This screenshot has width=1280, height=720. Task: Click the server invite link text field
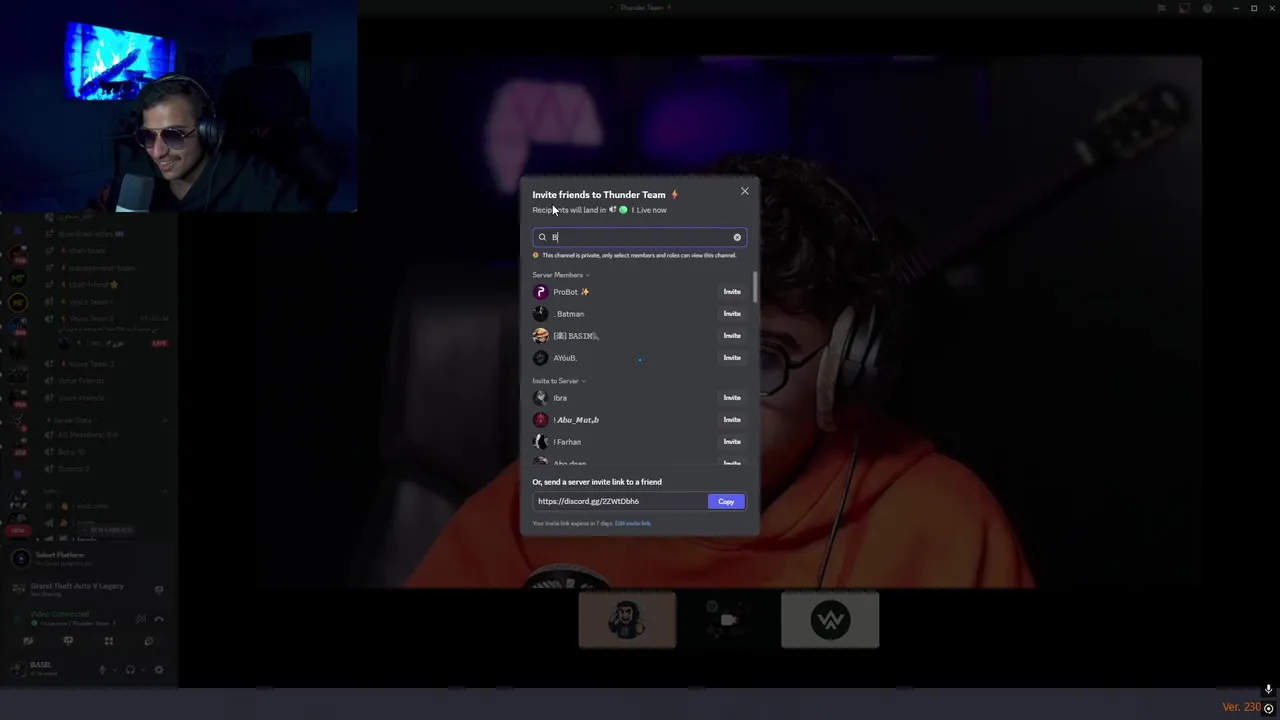[x=620, y=501]
